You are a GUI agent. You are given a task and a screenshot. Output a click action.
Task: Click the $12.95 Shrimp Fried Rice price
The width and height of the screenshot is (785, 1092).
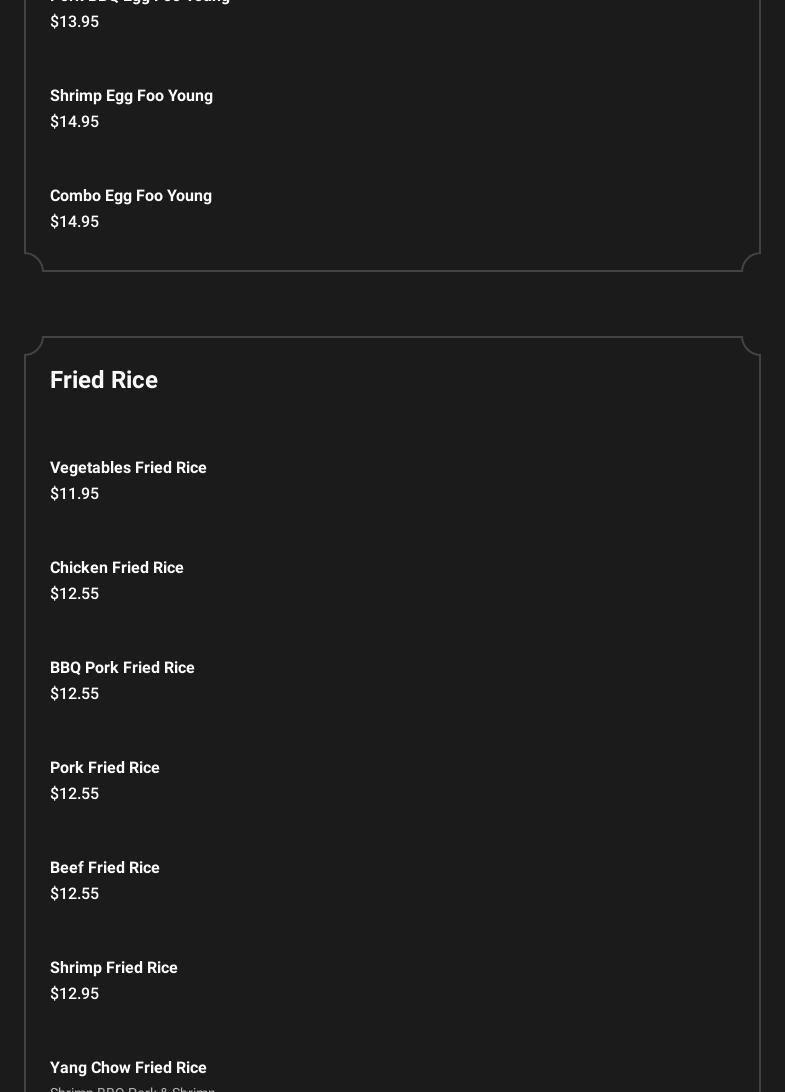pos(74,994)
